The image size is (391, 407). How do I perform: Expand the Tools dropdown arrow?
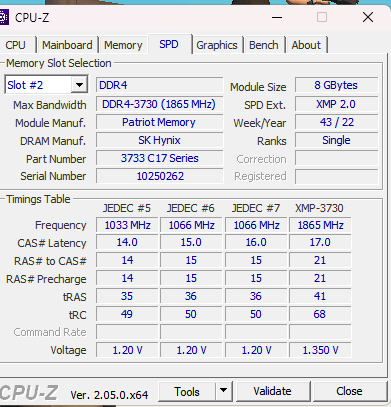tap(223, 391)
